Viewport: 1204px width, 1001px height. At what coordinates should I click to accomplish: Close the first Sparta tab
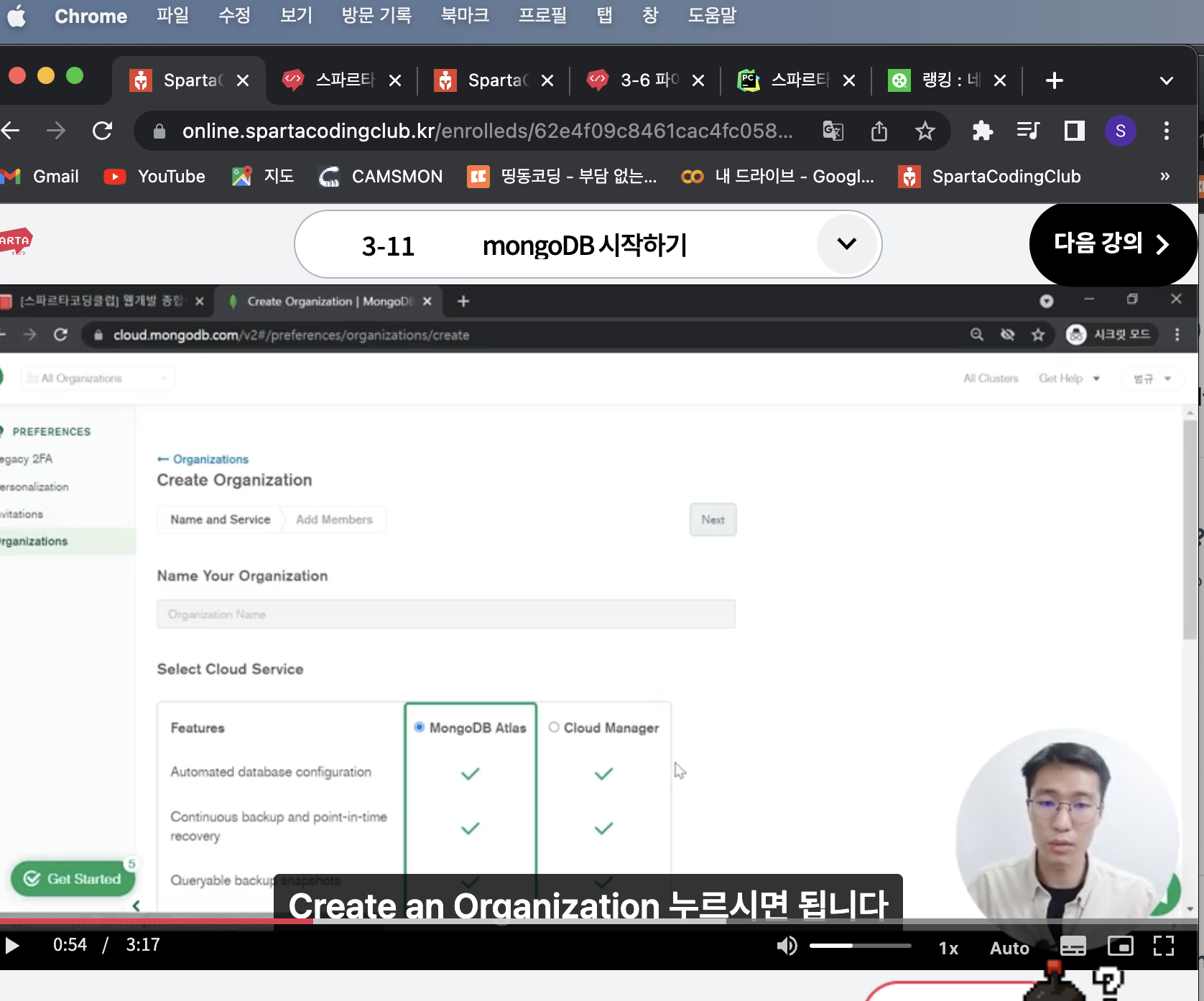pos(244,80)
